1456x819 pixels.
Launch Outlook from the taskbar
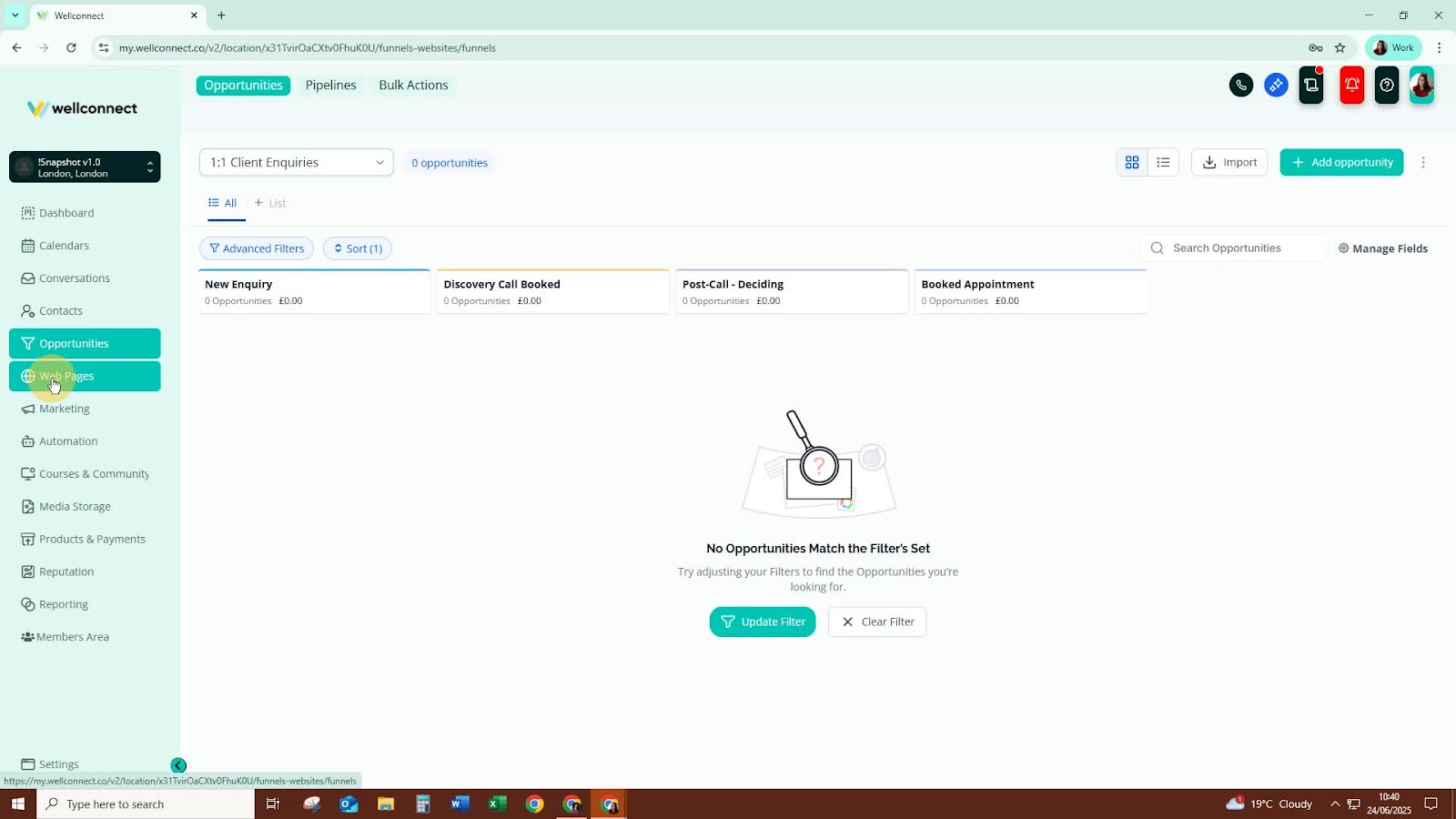point(349,804)
